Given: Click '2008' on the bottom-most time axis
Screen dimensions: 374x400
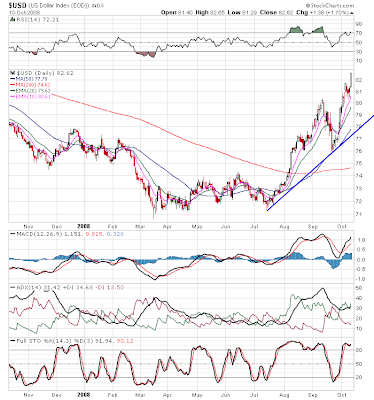Looking at the screenshot, I should tap(84, 395).
